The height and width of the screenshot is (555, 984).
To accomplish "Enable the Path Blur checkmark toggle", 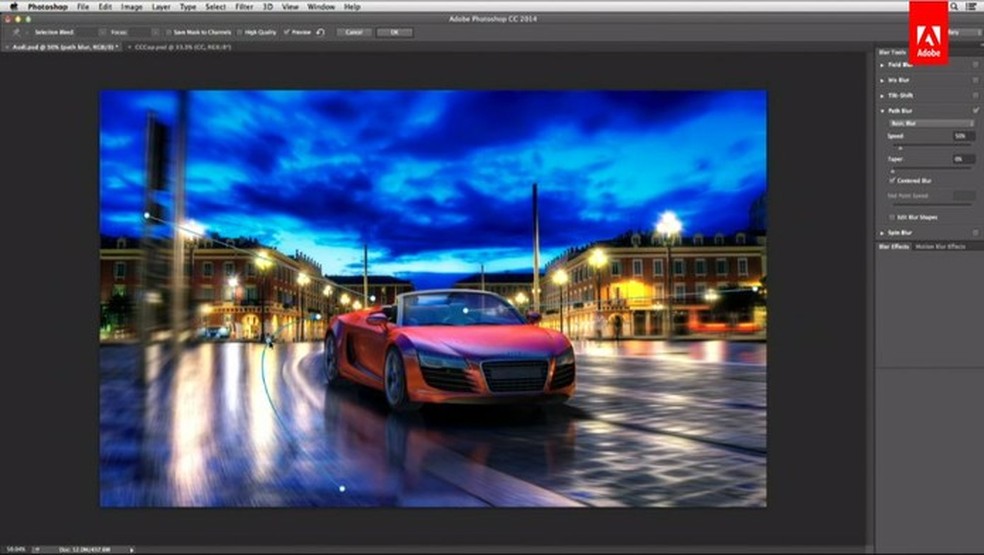I will [x=975, y=110].
